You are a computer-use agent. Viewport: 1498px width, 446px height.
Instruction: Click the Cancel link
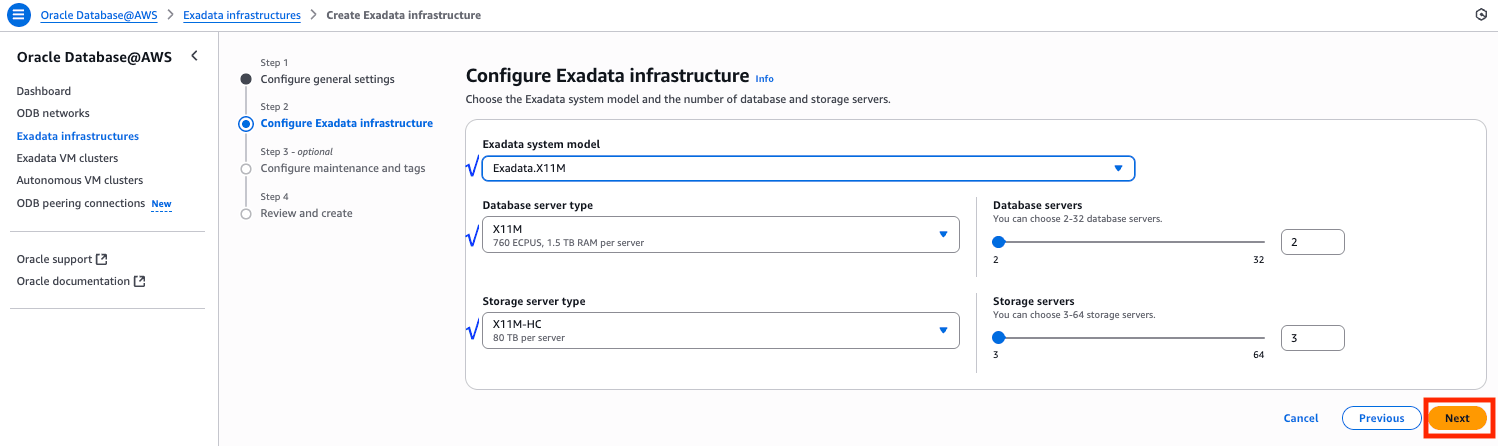coord(1300,418)
